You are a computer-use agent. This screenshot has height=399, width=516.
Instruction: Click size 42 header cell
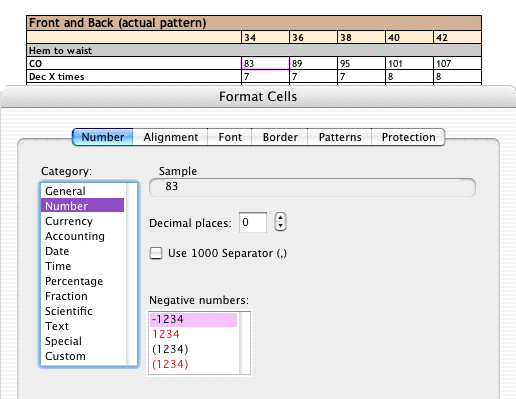point(457,37)
